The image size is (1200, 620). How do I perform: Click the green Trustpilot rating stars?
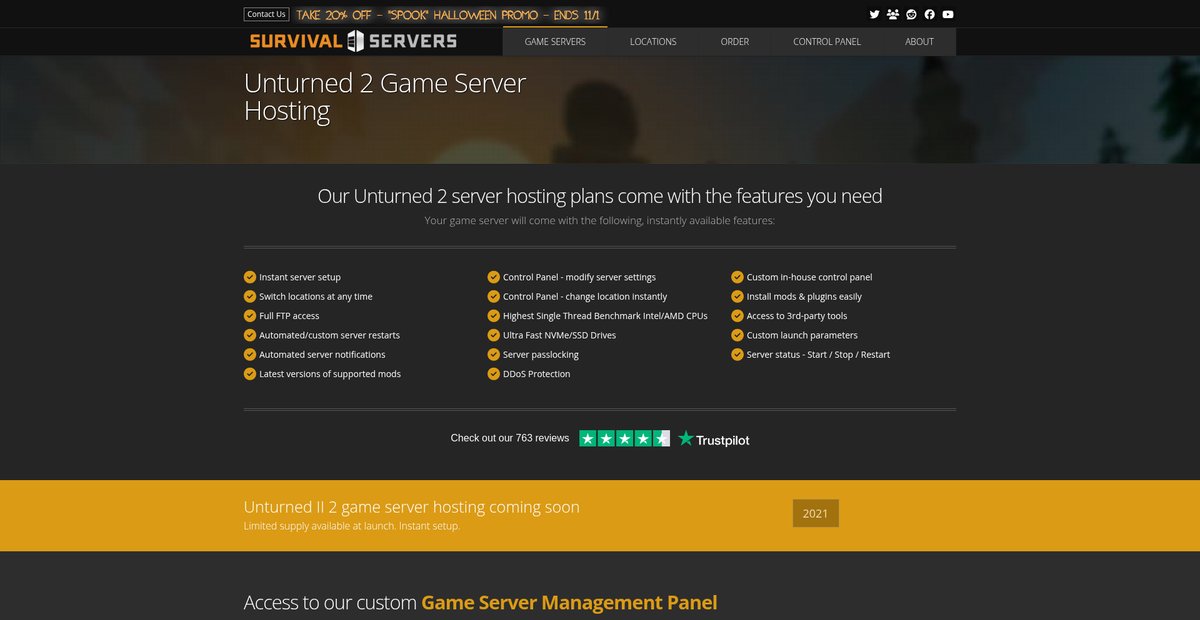point(625,438)
